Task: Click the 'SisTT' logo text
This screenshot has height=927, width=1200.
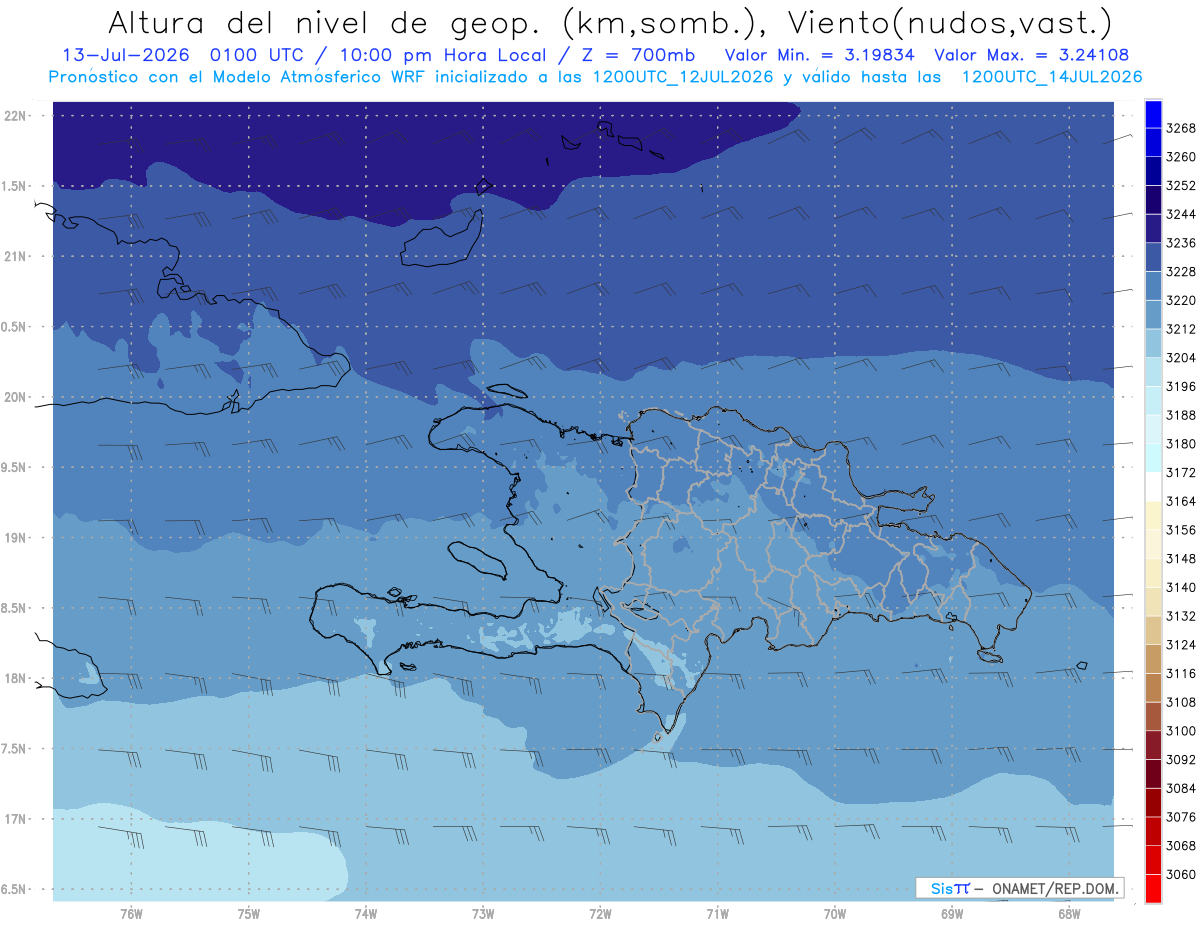Action: 950,888
